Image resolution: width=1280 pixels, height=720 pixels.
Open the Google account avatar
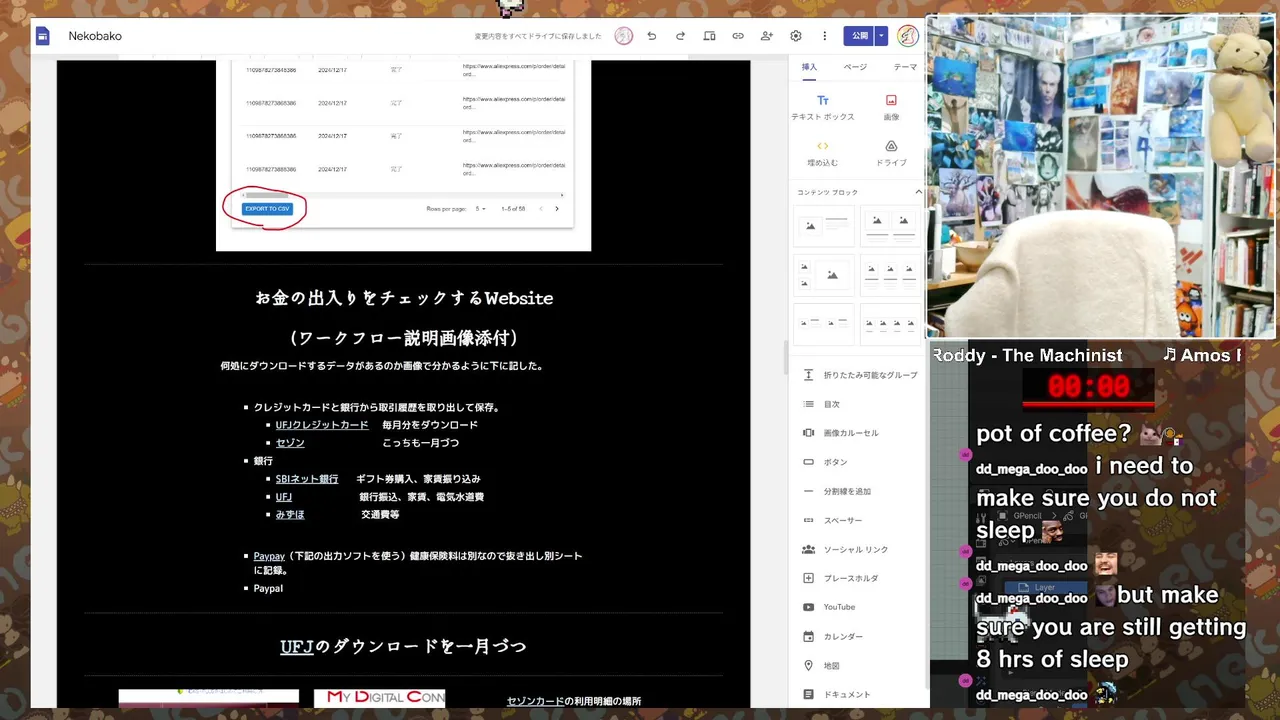coord(907,36)
